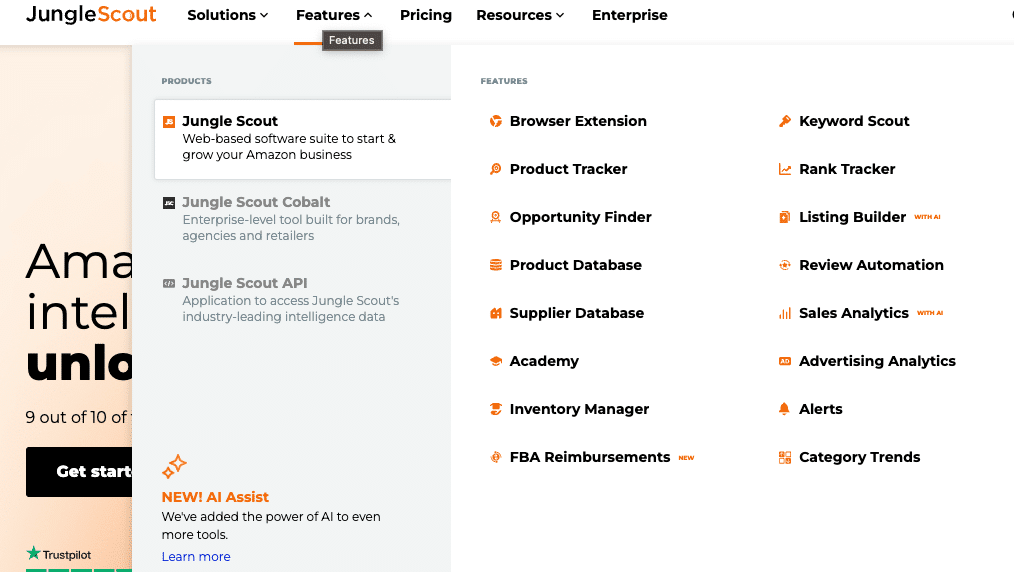The width and height of the screenshot is (1014, 572).
Task: Click the Inventory Manager icon
Action: [495, 409]
